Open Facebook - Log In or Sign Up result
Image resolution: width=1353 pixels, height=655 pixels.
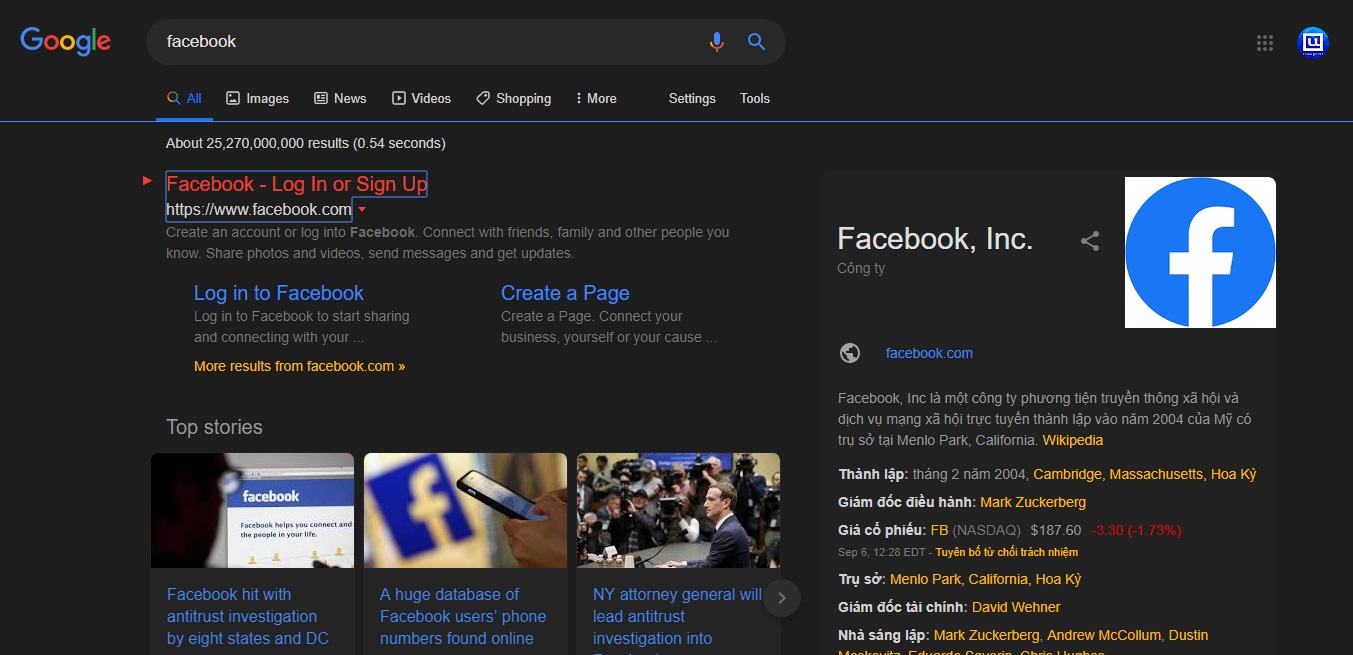[x=297, y=184]
